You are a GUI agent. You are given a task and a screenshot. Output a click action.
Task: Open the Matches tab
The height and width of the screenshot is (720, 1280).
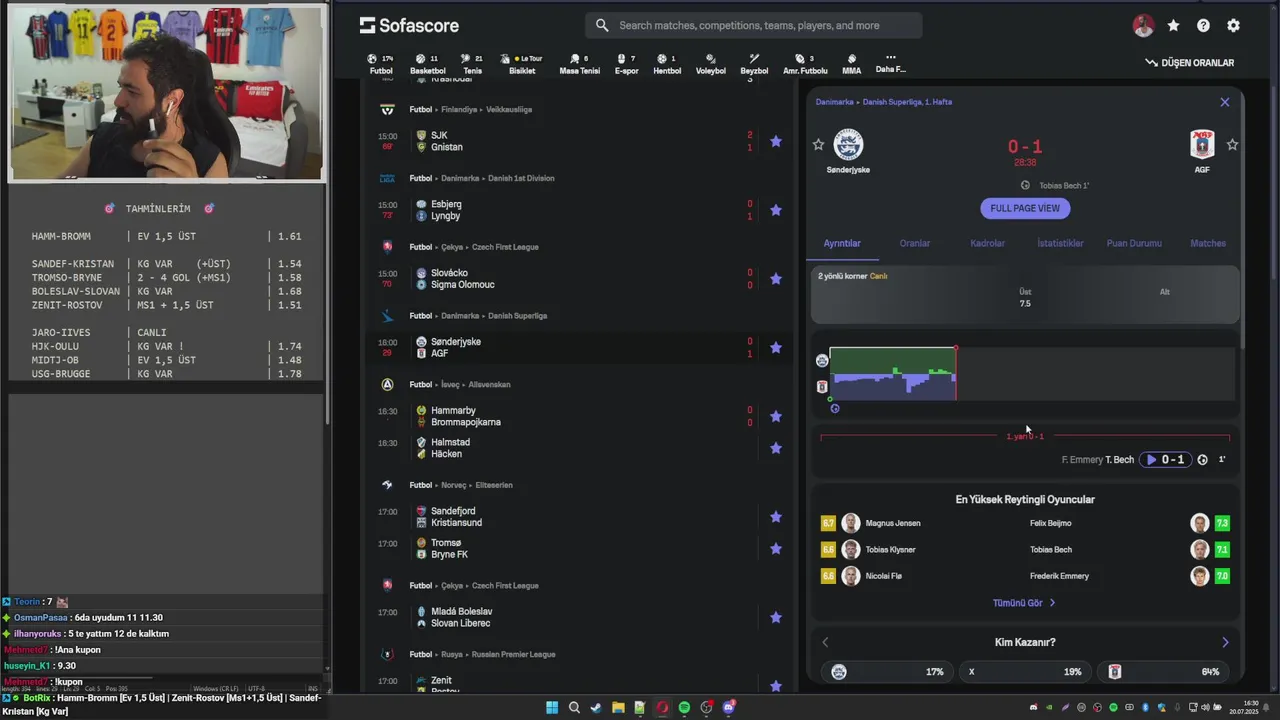(x=1208, y=243)
